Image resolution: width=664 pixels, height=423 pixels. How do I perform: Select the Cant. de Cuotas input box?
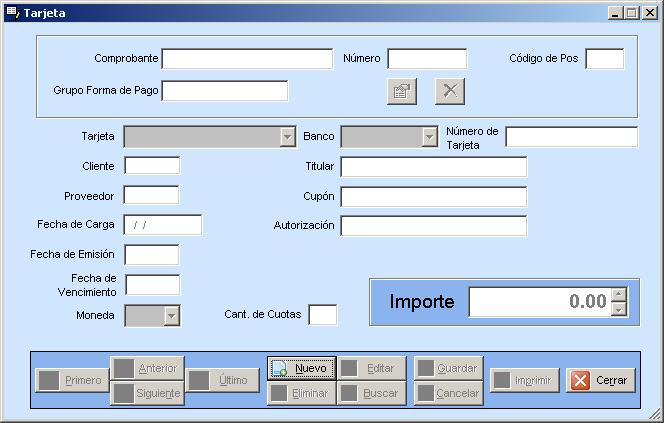322,315
